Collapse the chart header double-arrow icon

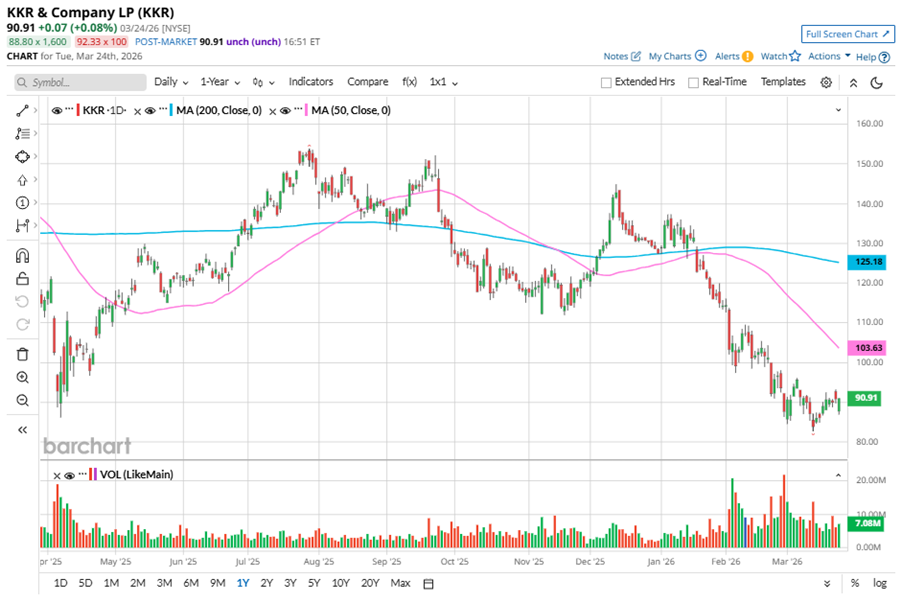pos(854,83)
